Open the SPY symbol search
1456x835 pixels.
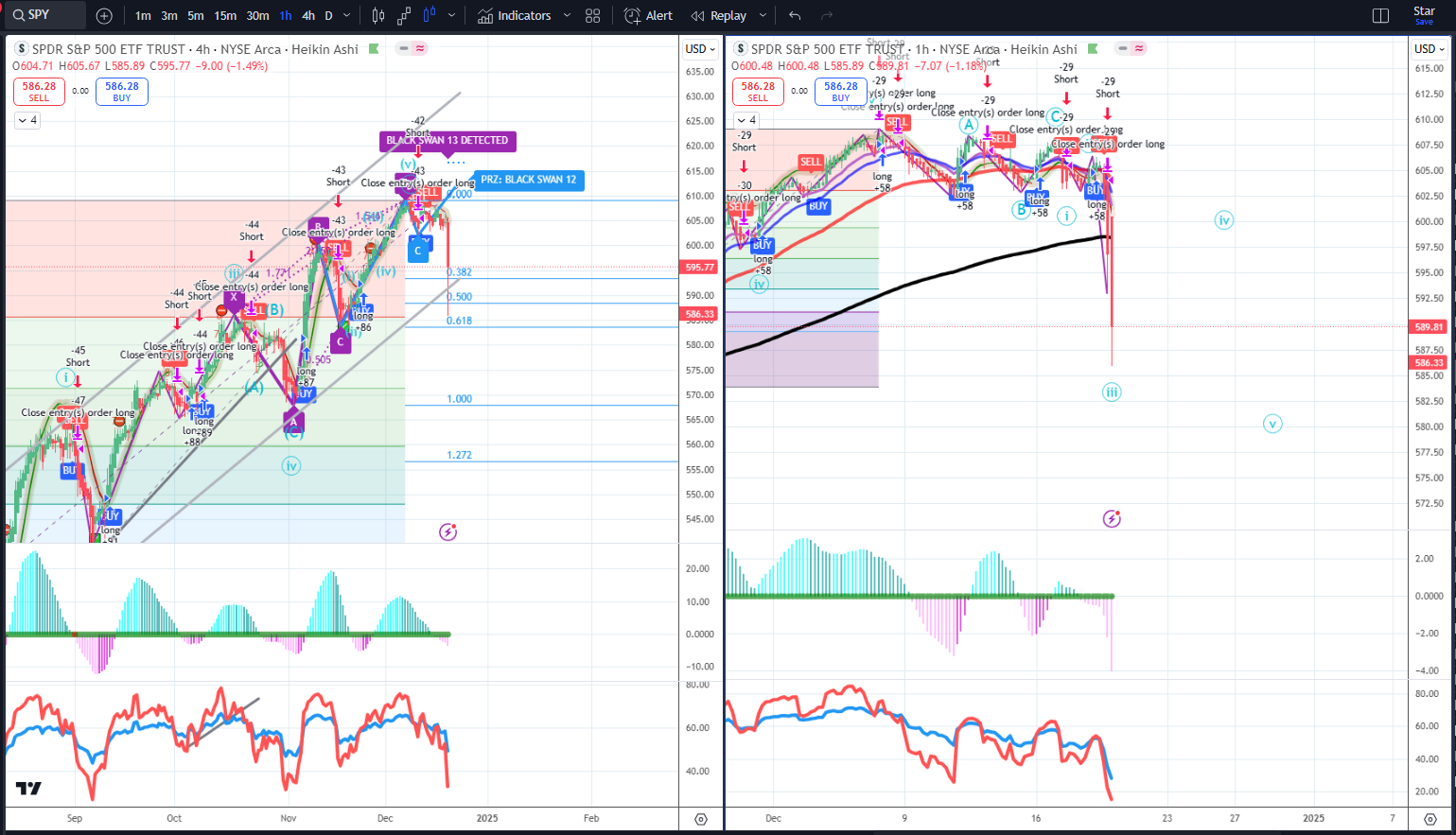pos(44,15)
